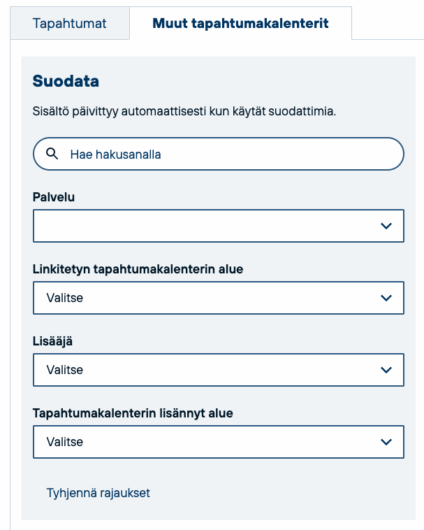Click the Linkitetyn tapahtumakalenterin alue label
This screenshot has height=530, width=424.
(x=138, y=269)
